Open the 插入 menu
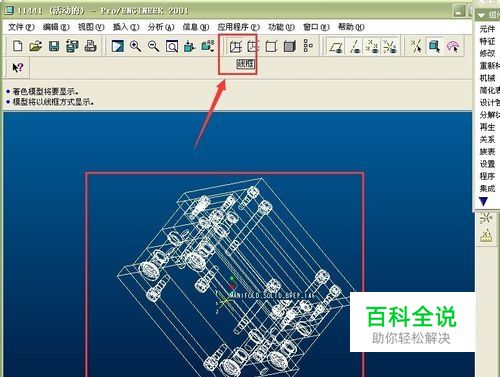The image size is (500, 377). pyautogui.click(x=126, y=27)
